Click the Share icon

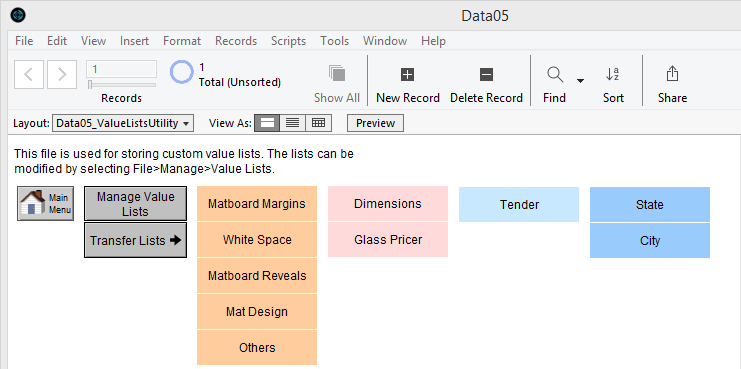(672, 74)
